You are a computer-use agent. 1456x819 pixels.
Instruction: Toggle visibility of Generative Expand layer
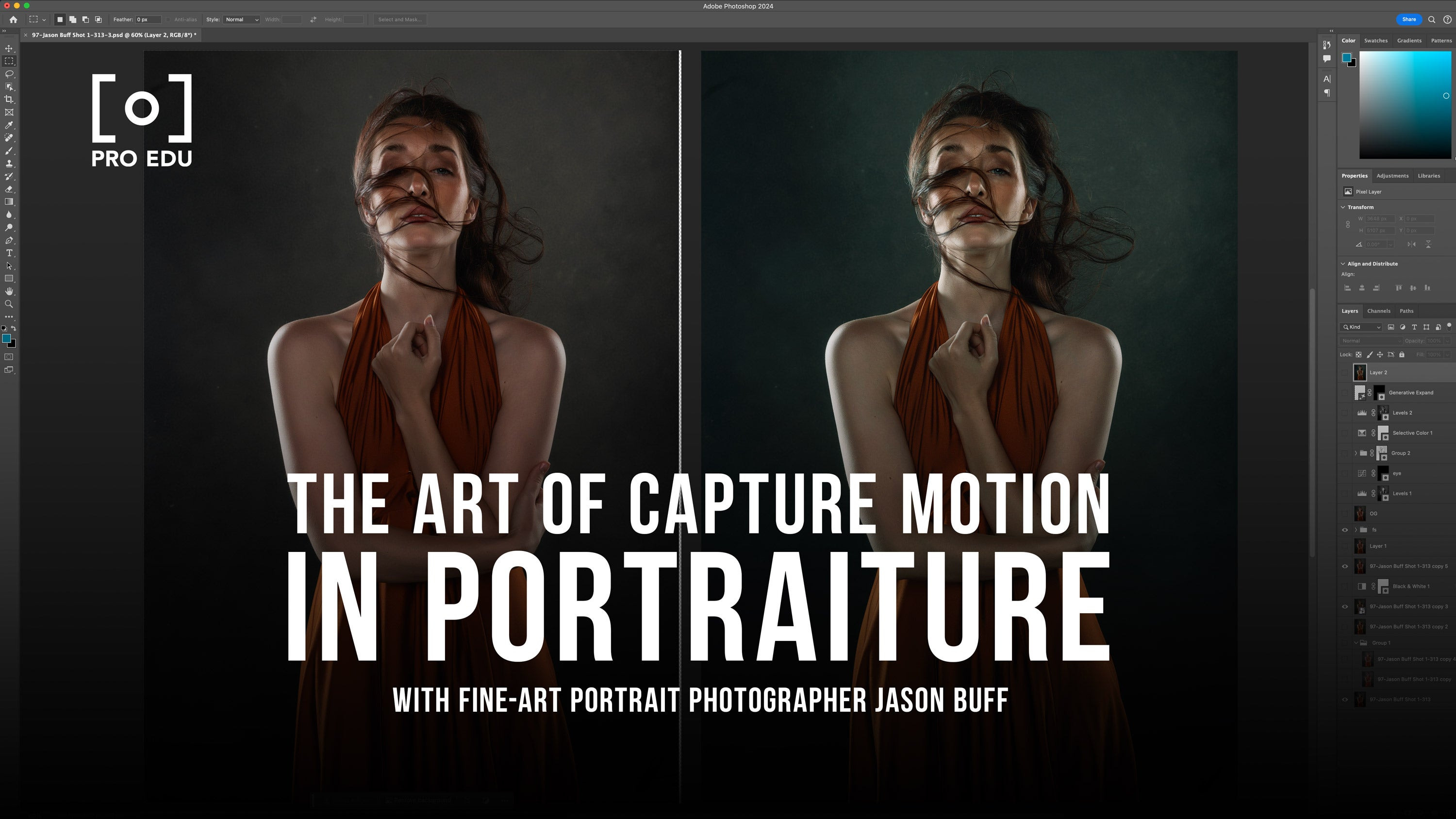pyautogui.click(x=1345, y=392)
